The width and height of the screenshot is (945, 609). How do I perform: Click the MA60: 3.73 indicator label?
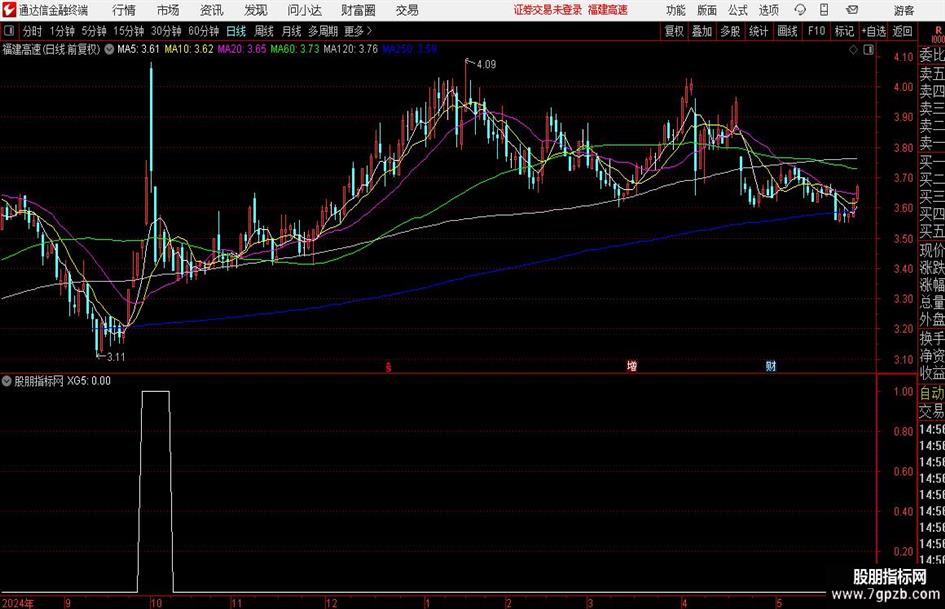(x=295, y=49)
